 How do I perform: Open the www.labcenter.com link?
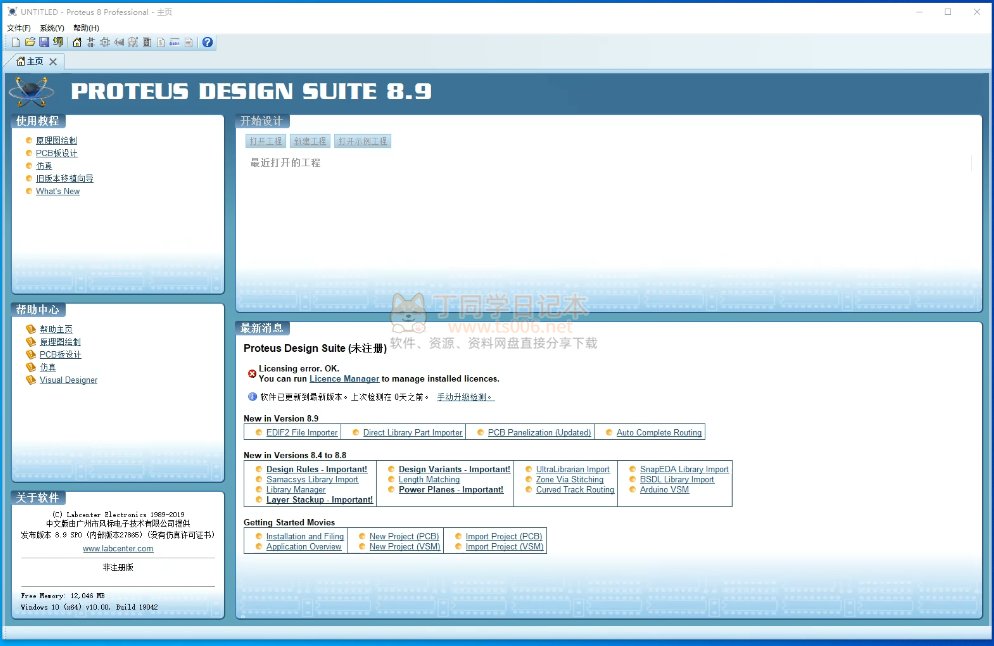pos(118,548)
